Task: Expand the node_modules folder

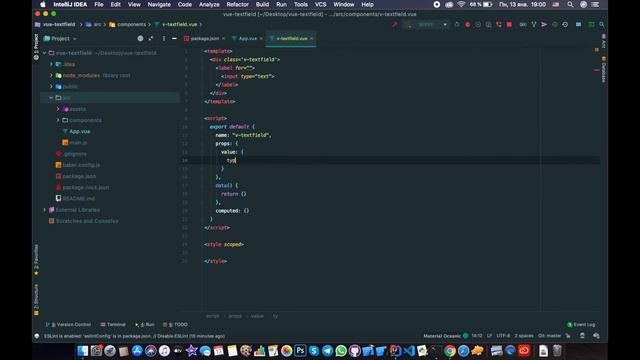Action: tap(51, 76)
